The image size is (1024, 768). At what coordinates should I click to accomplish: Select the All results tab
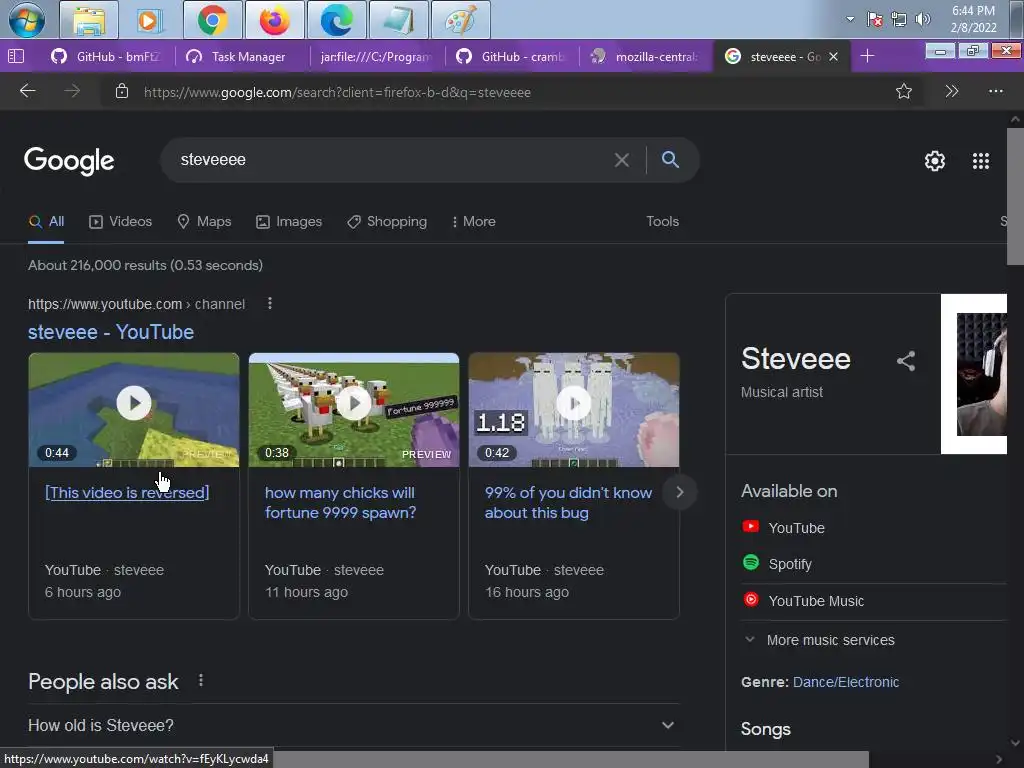(x=46, y=222)
